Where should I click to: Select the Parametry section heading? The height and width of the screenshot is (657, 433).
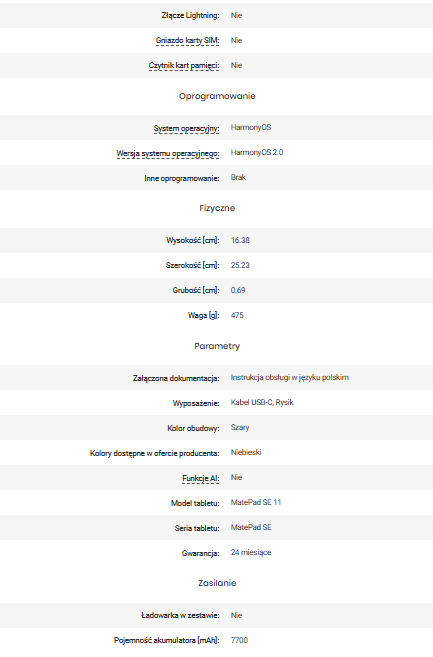217,346
